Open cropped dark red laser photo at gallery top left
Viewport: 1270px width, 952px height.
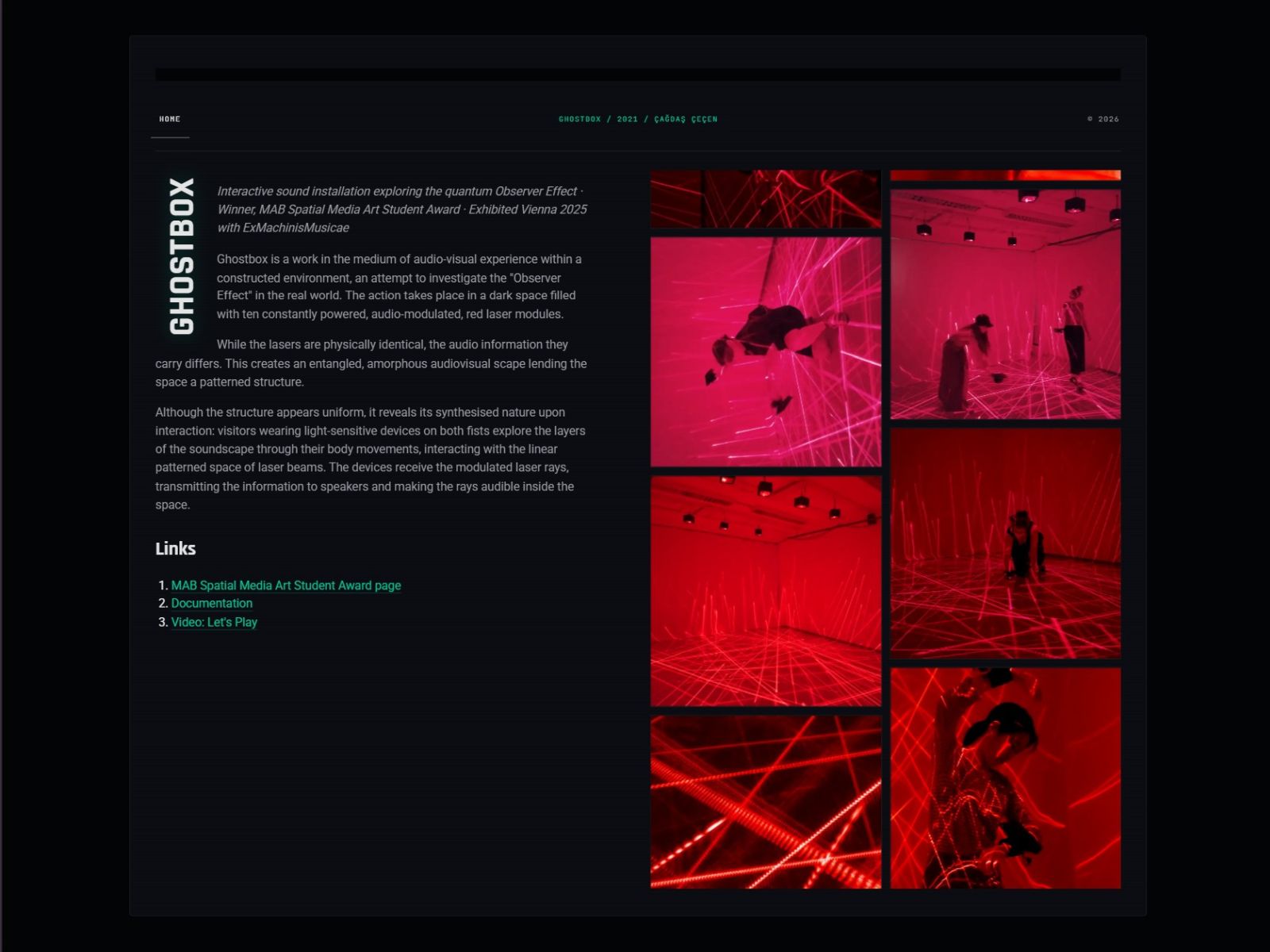click(766, 199)
